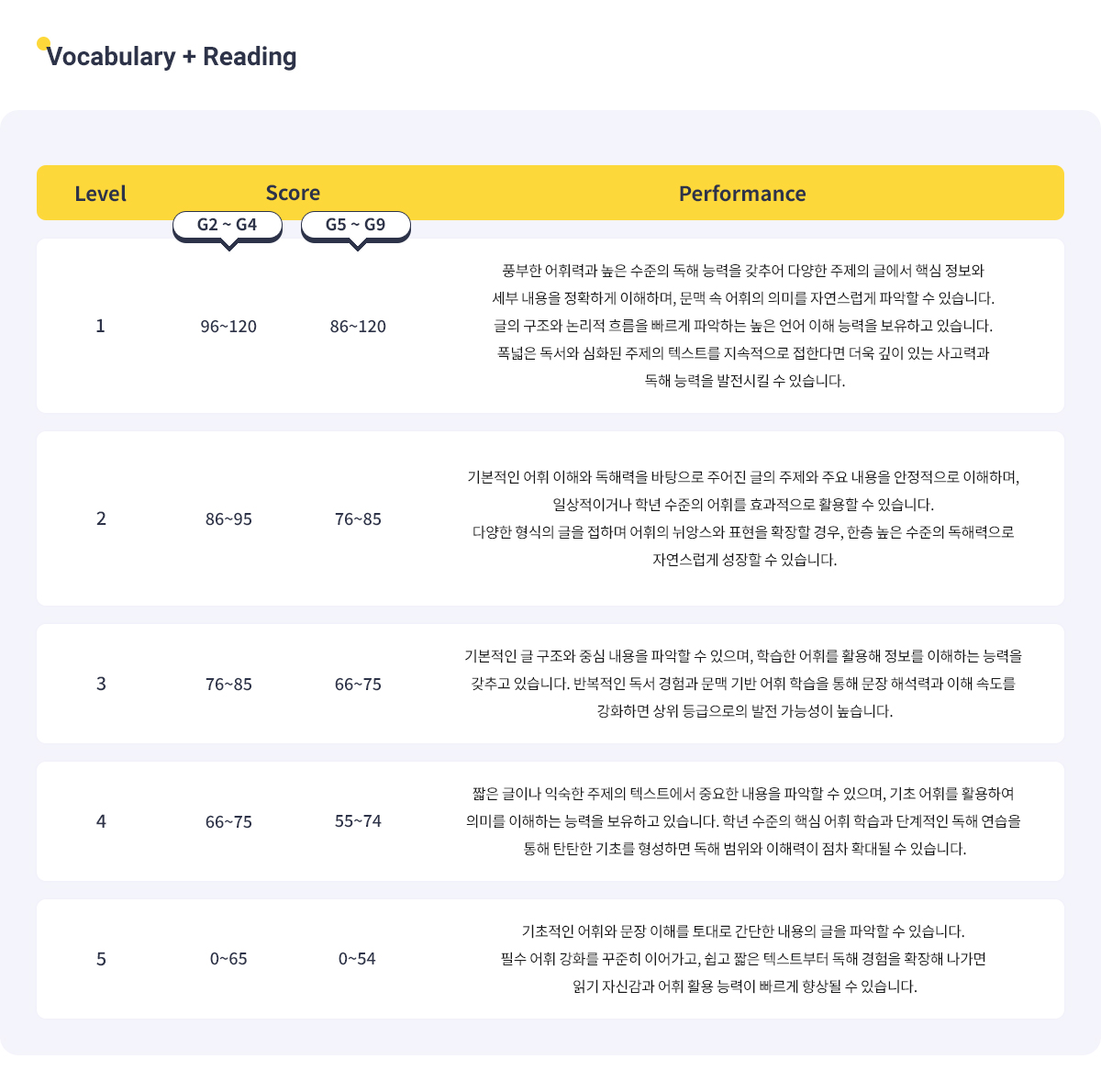1101x1092 pixels.
Task: Click the Level 5 performance description text
Action: [743, 959]
